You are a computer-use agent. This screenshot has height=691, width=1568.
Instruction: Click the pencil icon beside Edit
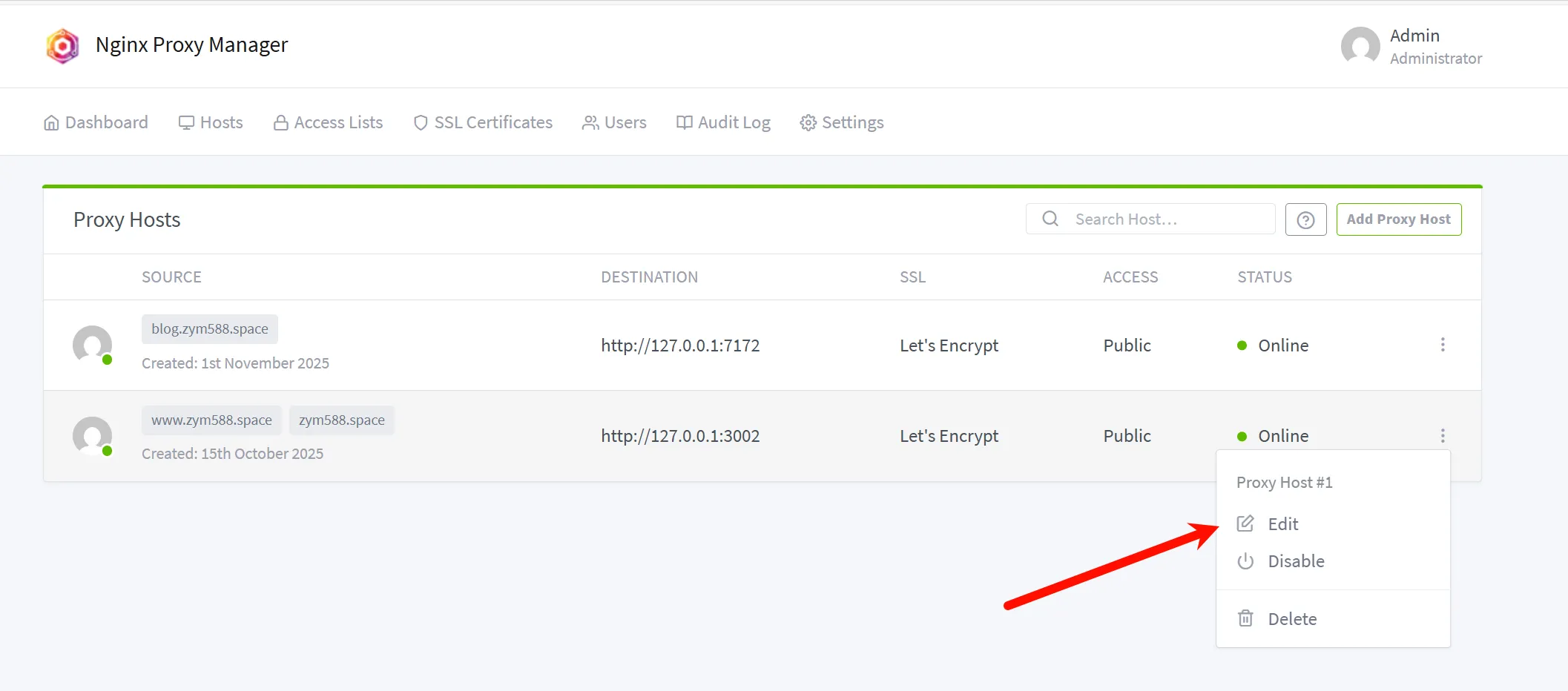pos(1245,523)
